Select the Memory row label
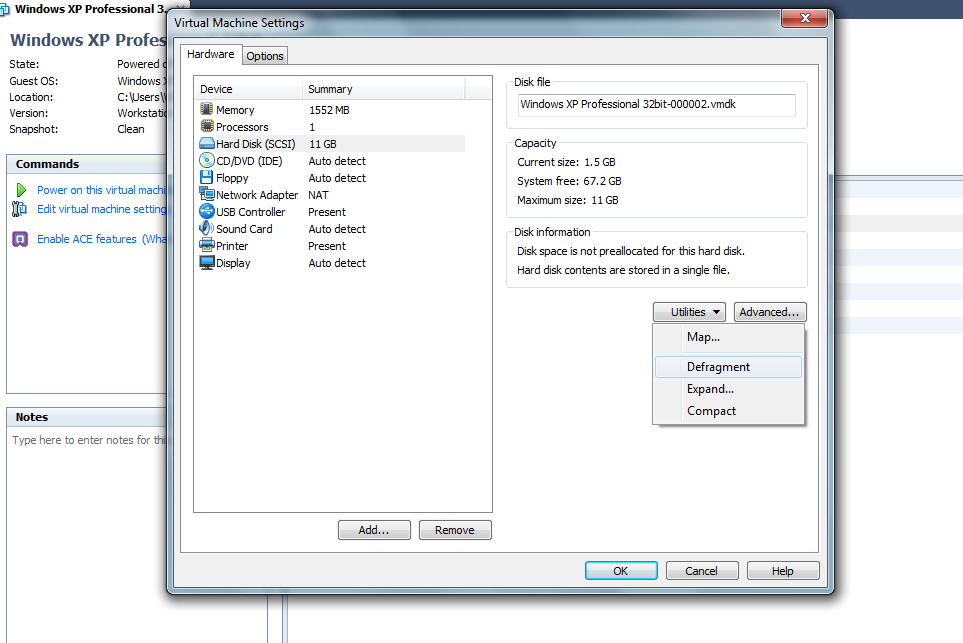The image size is (963, 643). tap(235, 110)
